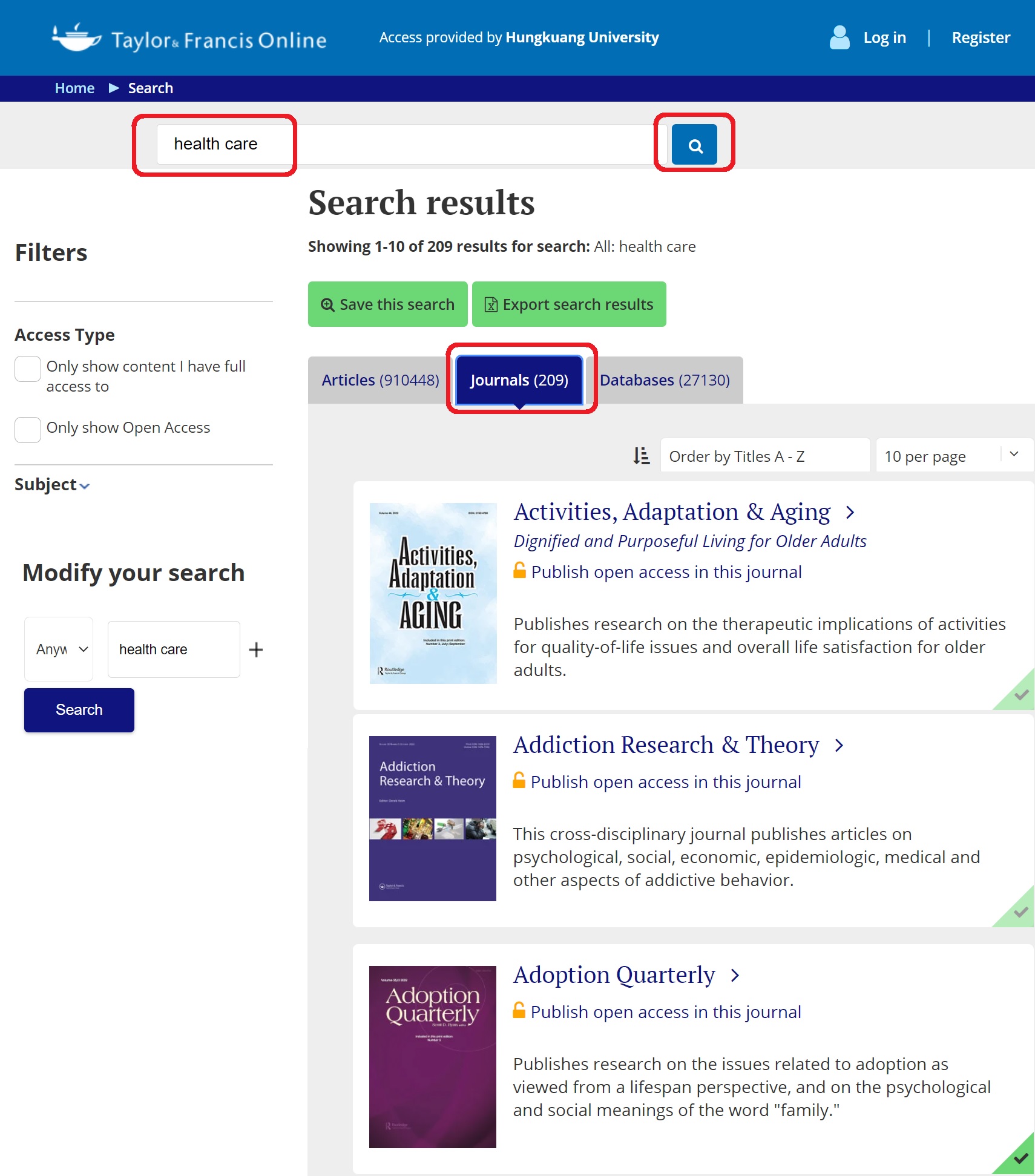Click the Search breadcrumb
This screenshot has width=1035, height=1176.
(151, 88)
